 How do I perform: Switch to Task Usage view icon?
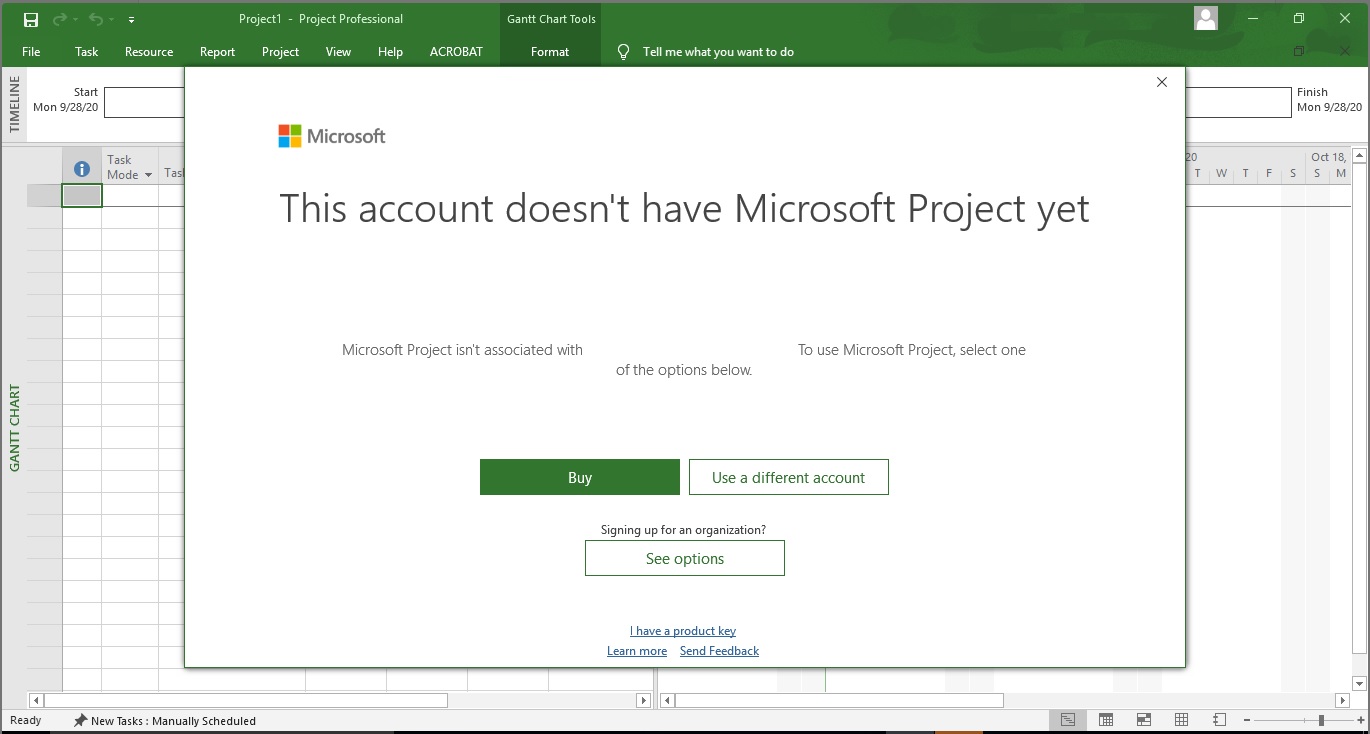pyautogui.click(x=1106, y=720)
